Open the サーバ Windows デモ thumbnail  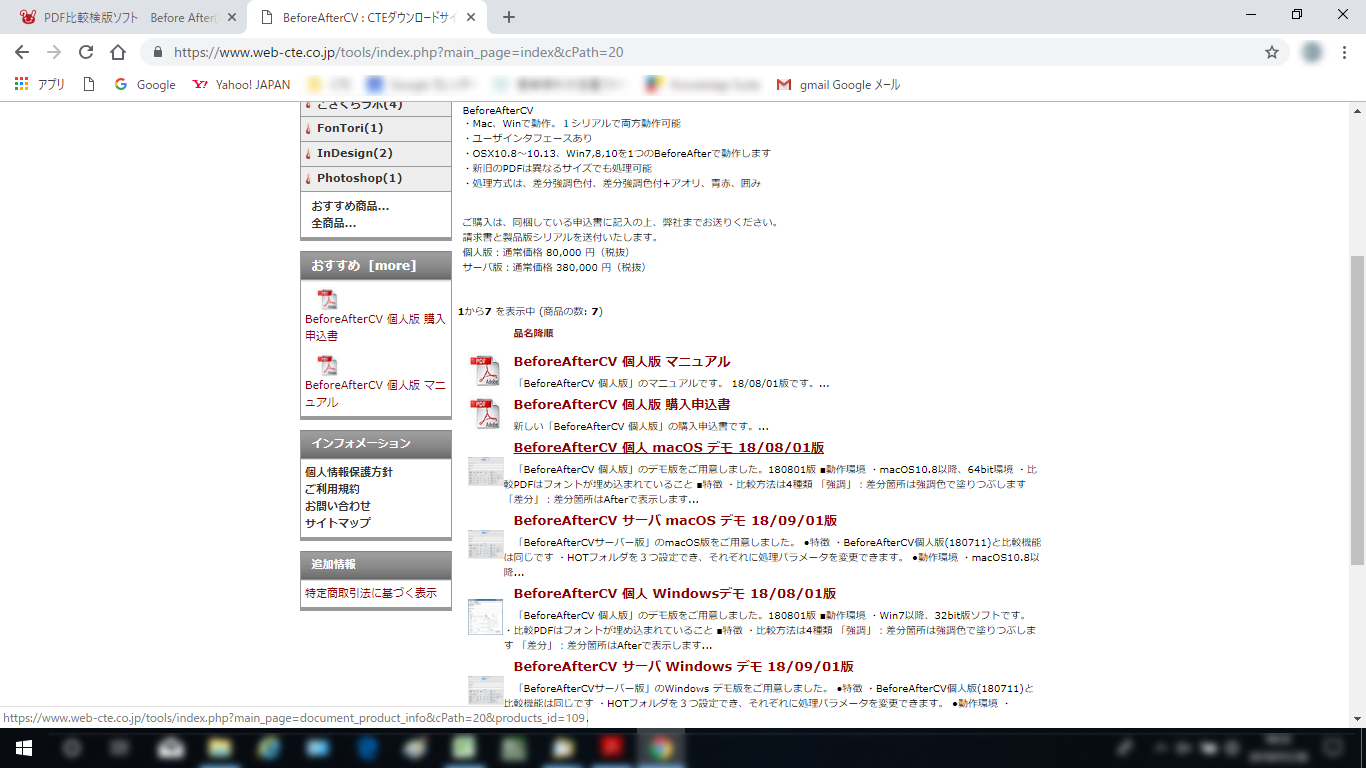486,690
